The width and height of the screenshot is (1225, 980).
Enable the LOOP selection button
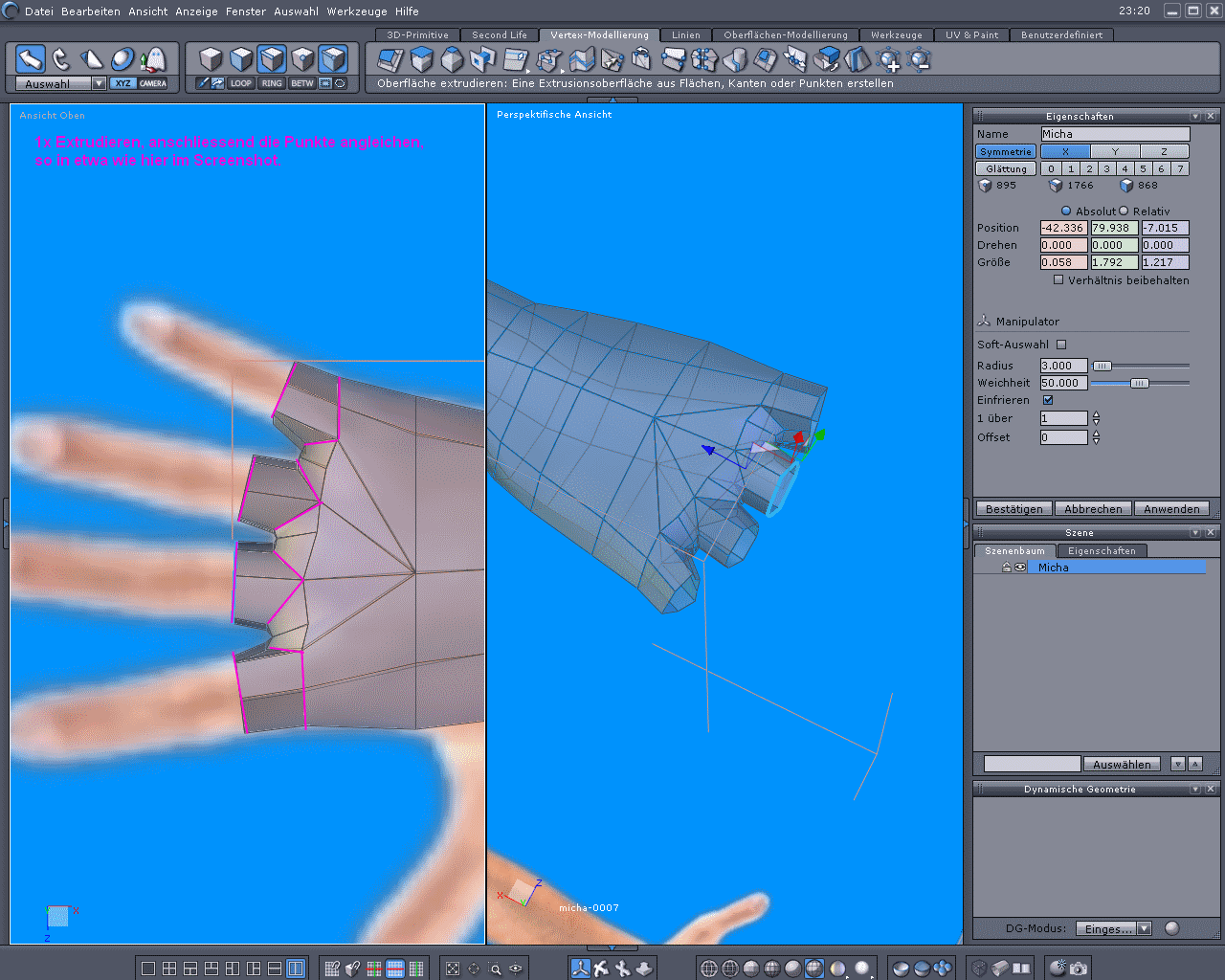click(x=241, y=83)
